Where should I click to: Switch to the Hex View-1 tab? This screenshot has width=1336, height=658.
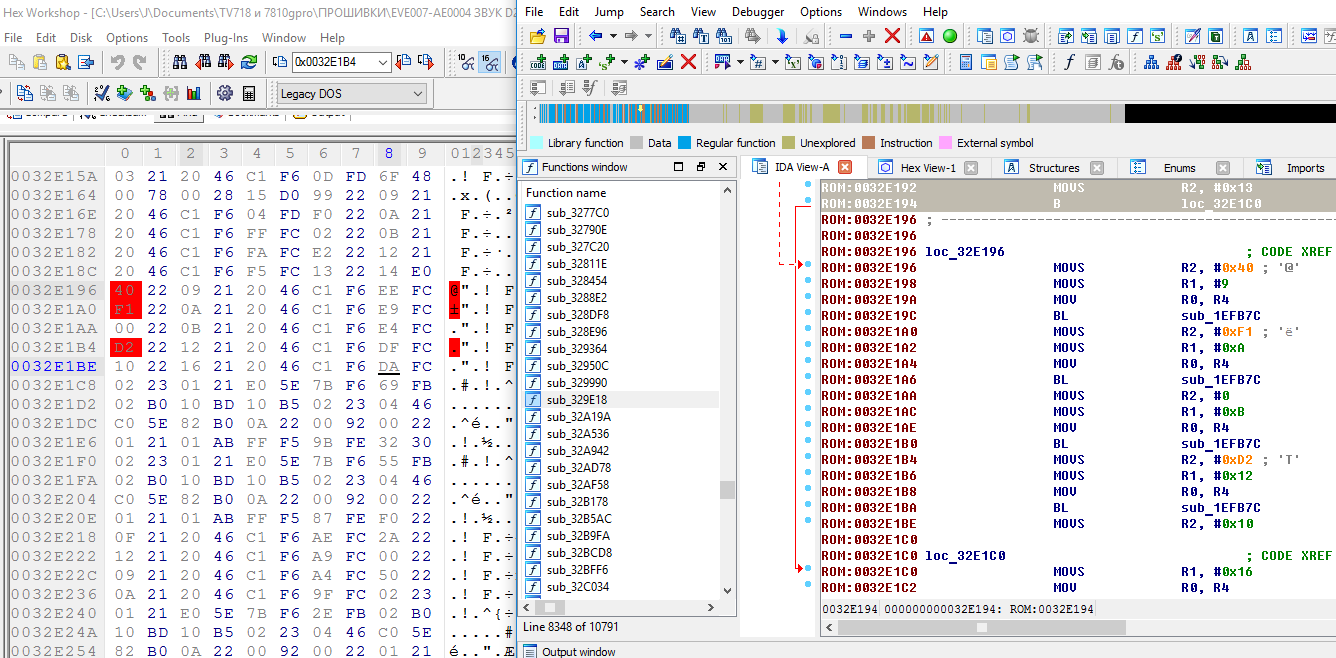(x=928, y=168)
